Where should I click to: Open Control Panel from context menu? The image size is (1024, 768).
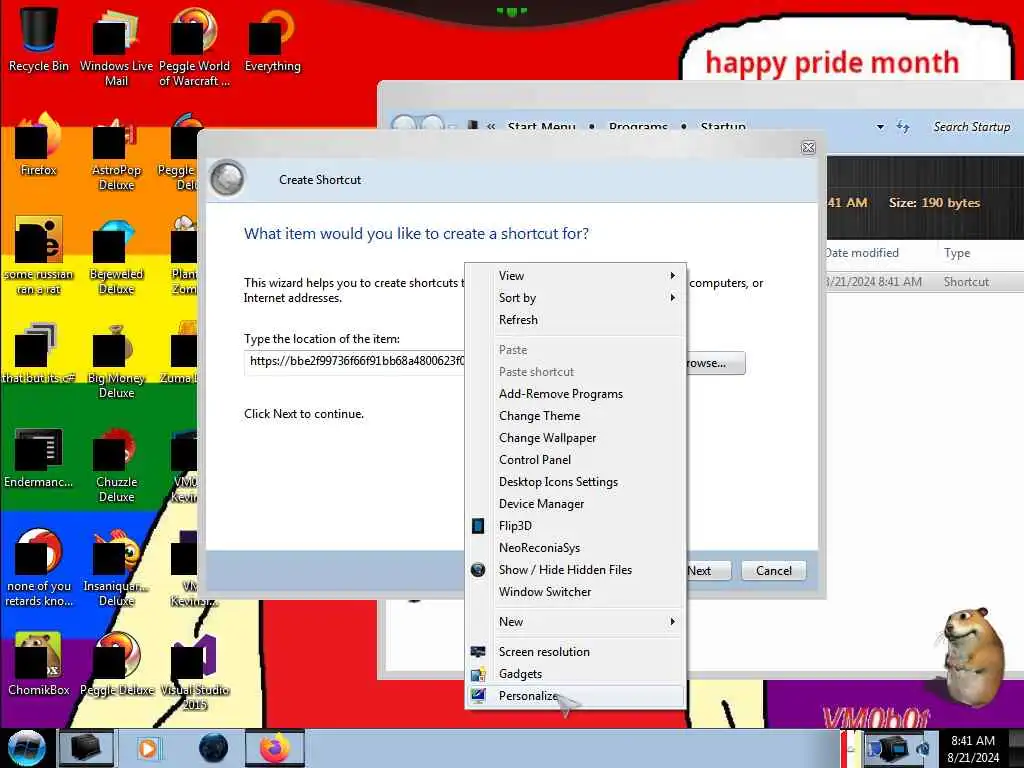(575, 460)
